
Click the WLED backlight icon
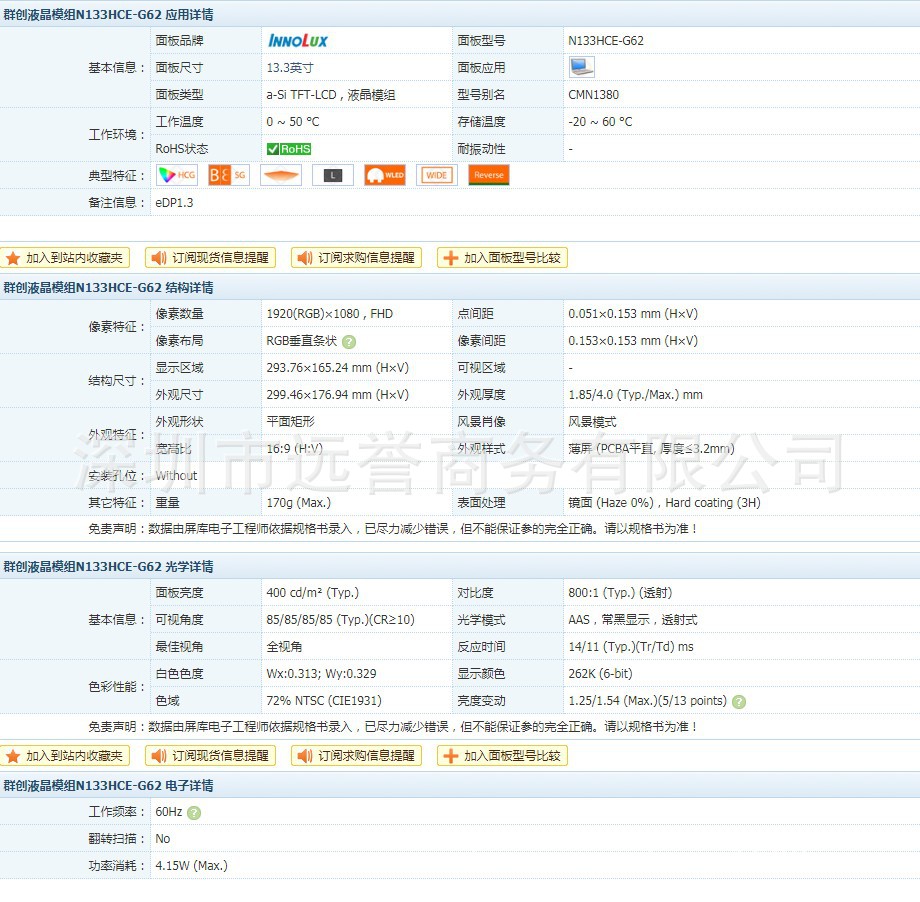pos(385,175)
